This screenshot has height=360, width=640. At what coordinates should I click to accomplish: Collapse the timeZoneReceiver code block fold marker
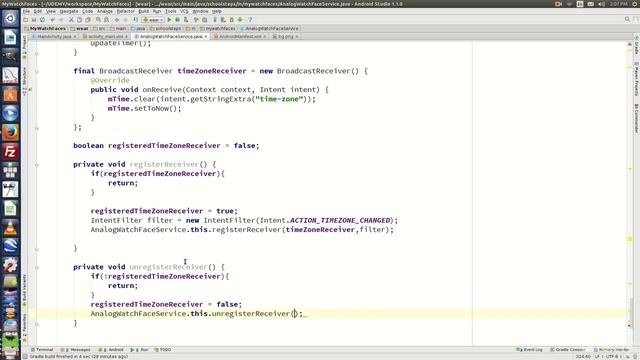(37, 71)
